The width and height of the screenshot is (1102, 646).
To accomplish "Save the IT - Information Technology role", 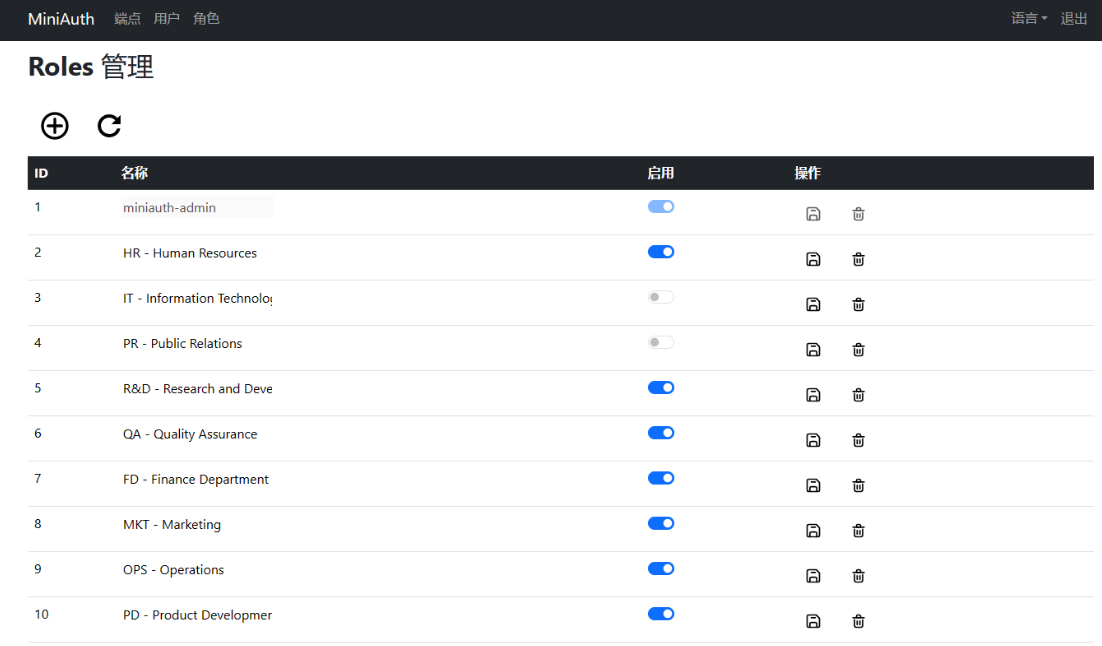I will coord(813,304).
